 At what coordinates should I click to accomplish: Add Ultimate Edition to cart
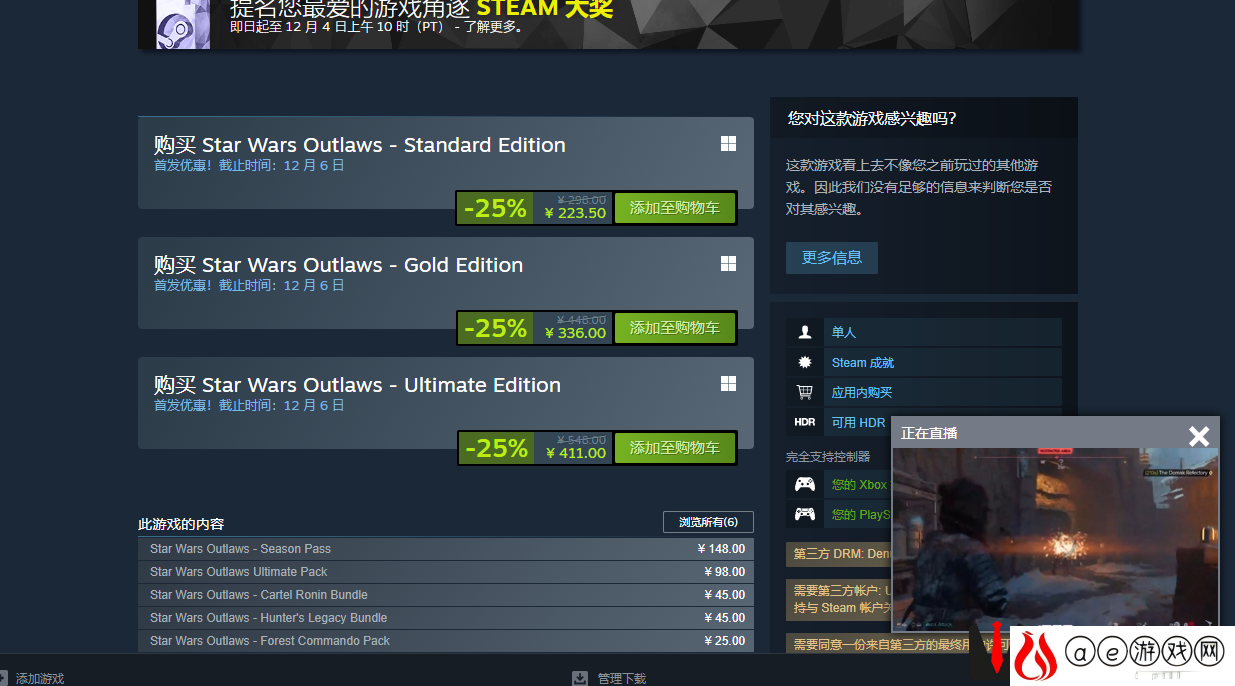[675, 448]
